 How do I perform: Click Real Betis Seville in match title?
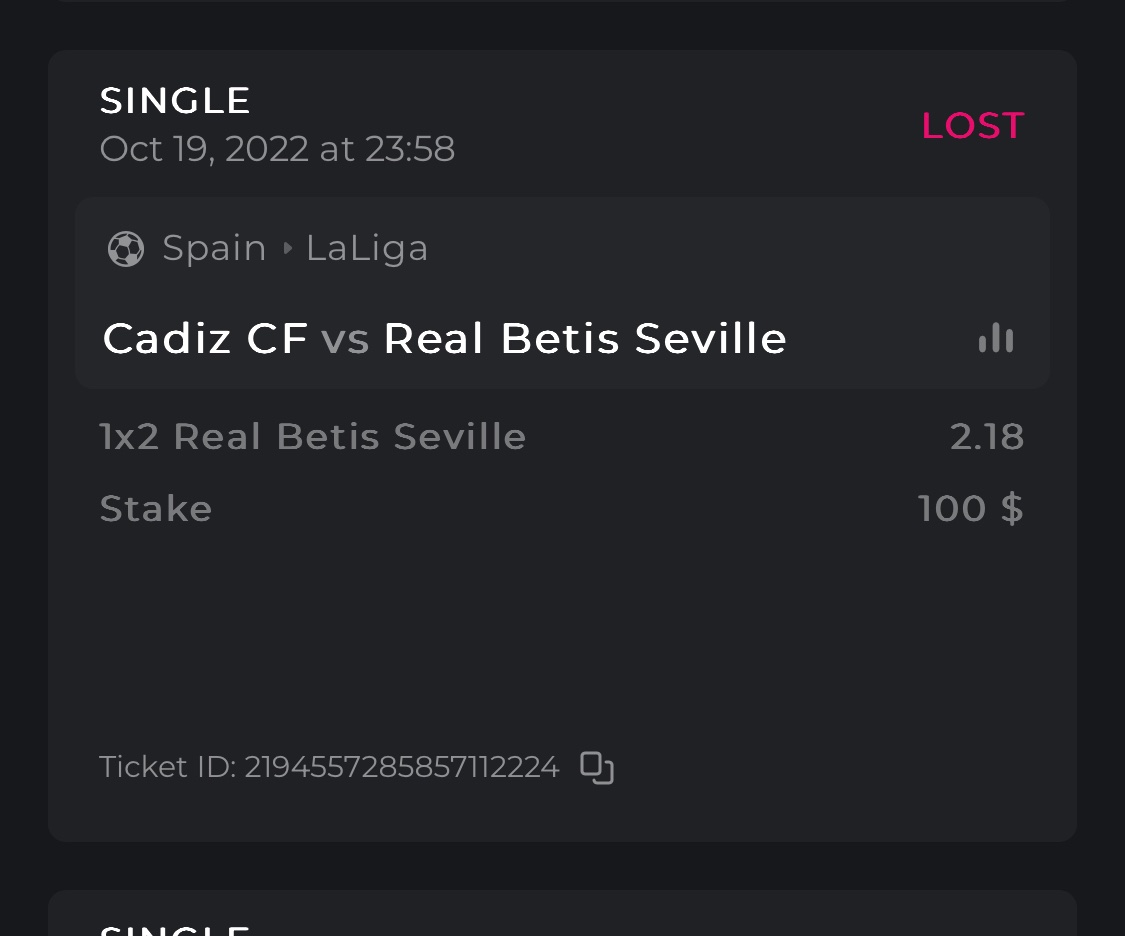tap(585, 339)
